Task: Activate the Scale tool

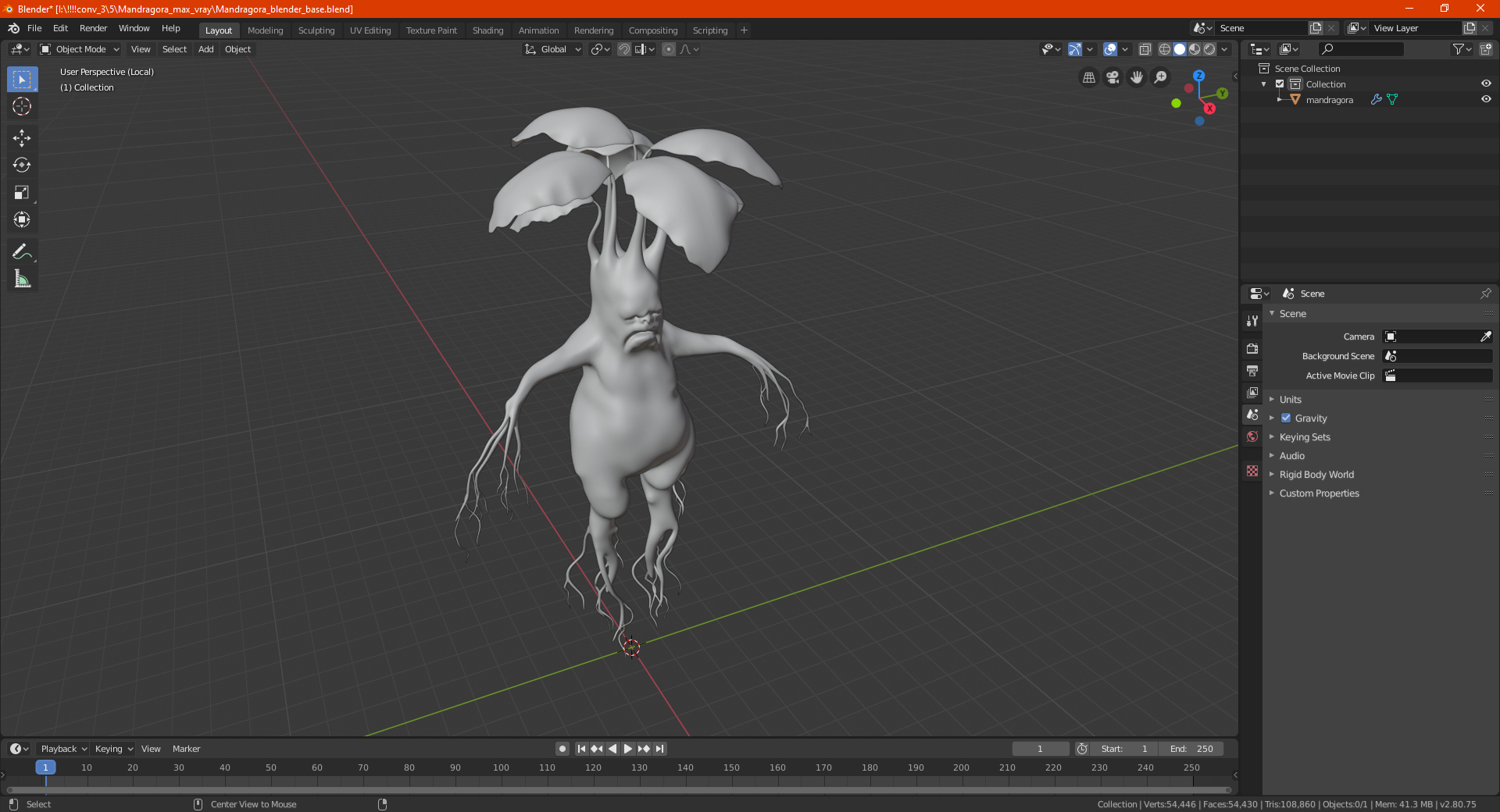Action: tap(22, 192)
